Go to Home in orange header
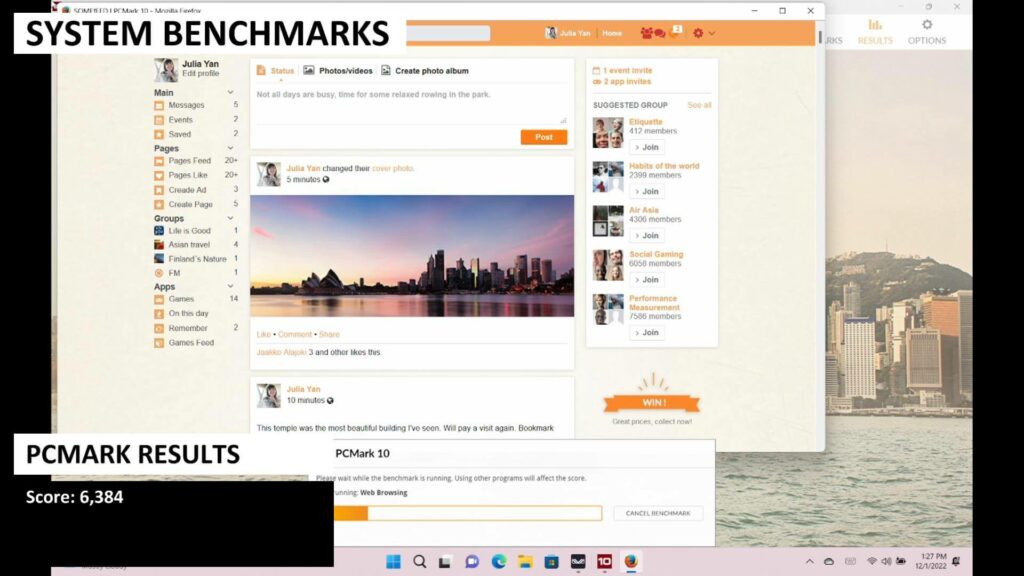The image size is (1024, 576). (612, 33)
